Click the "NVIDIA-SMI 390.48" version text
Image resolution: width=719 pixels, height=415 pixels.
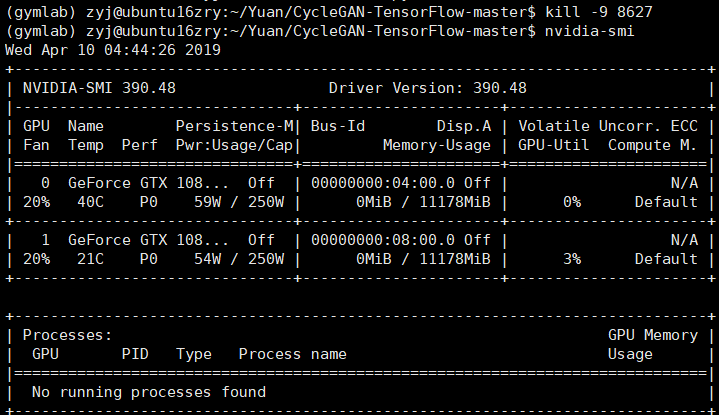click(x=99, y=87)
